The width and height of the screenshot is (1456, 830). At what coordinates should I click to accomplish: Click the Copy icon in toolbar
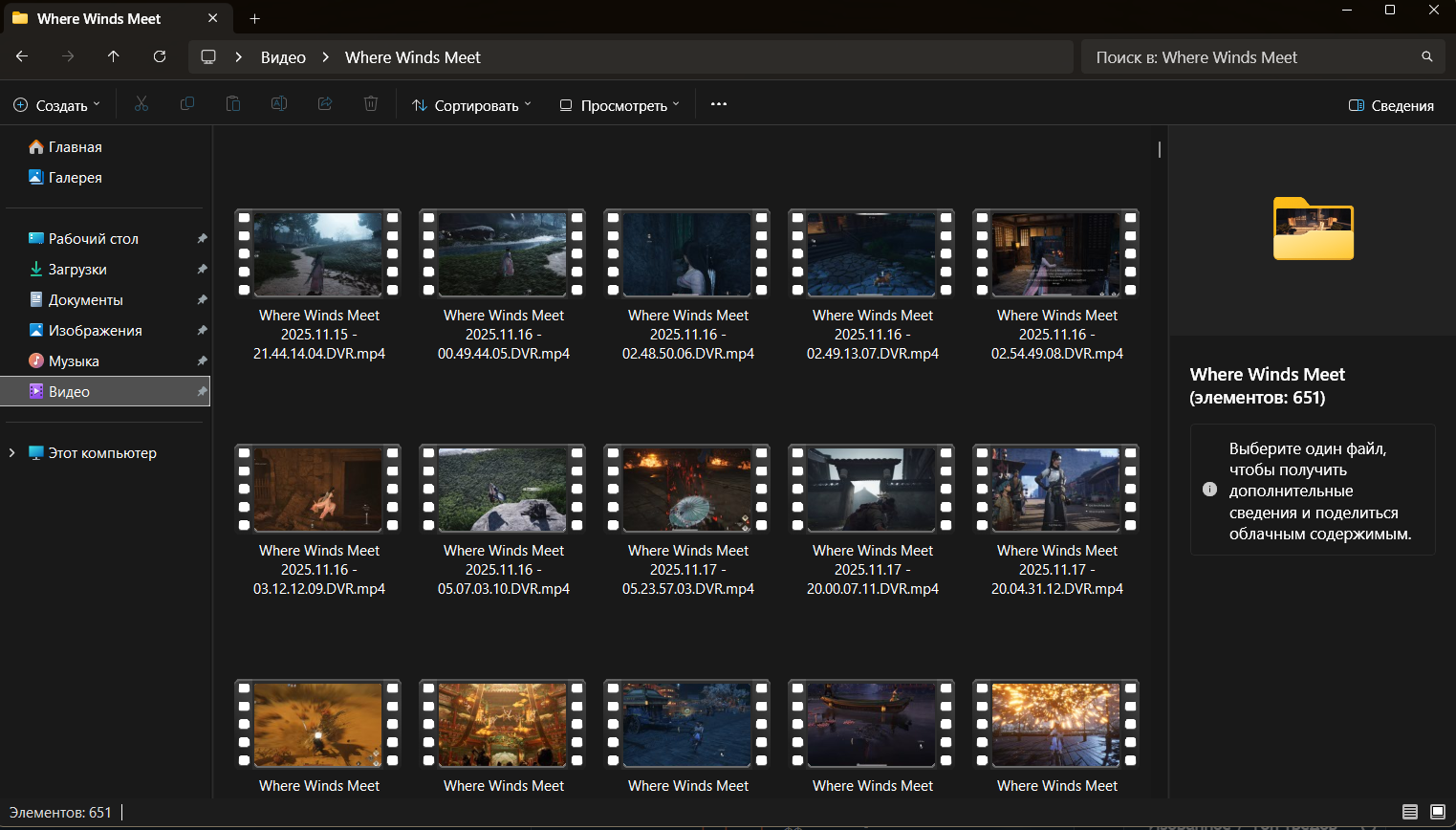coord(187,104)
